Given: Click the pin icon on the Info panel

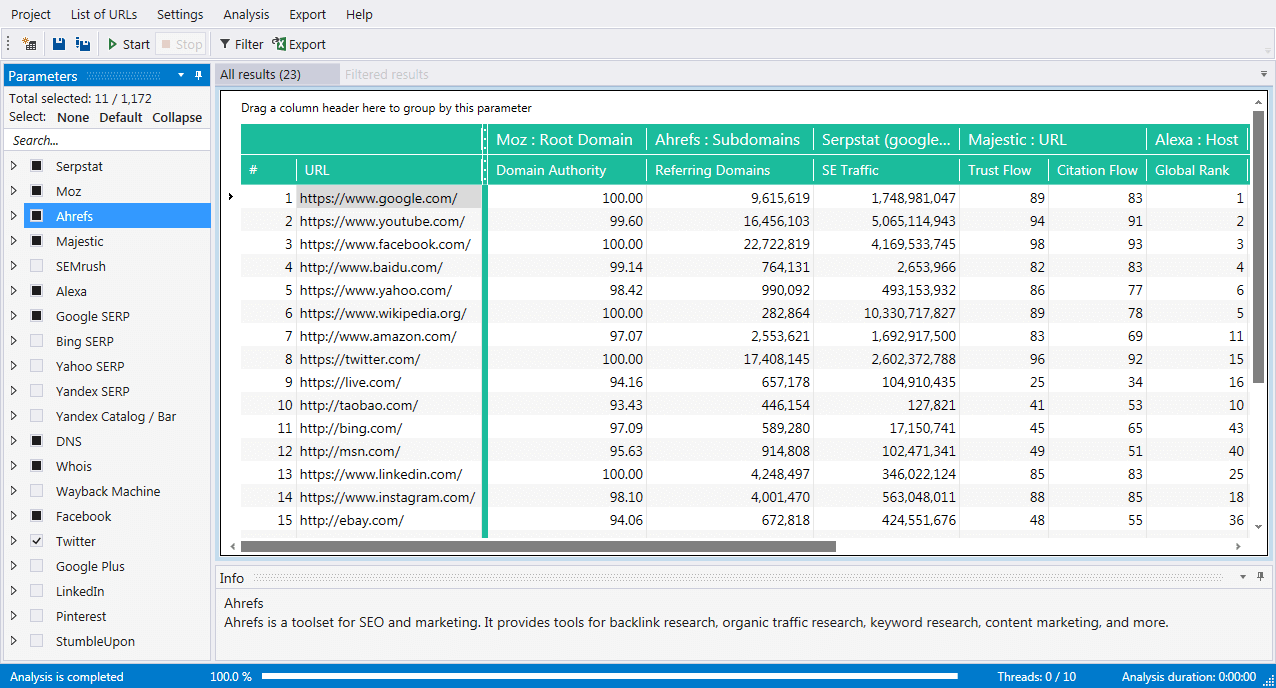Looking at the screenshot, I should [1262, 577].
